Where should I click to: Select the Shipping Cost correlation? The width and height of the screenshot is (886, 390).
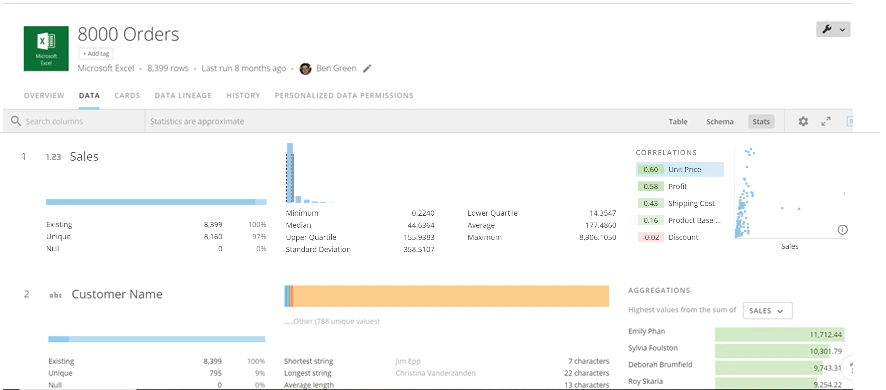point(680,203)
